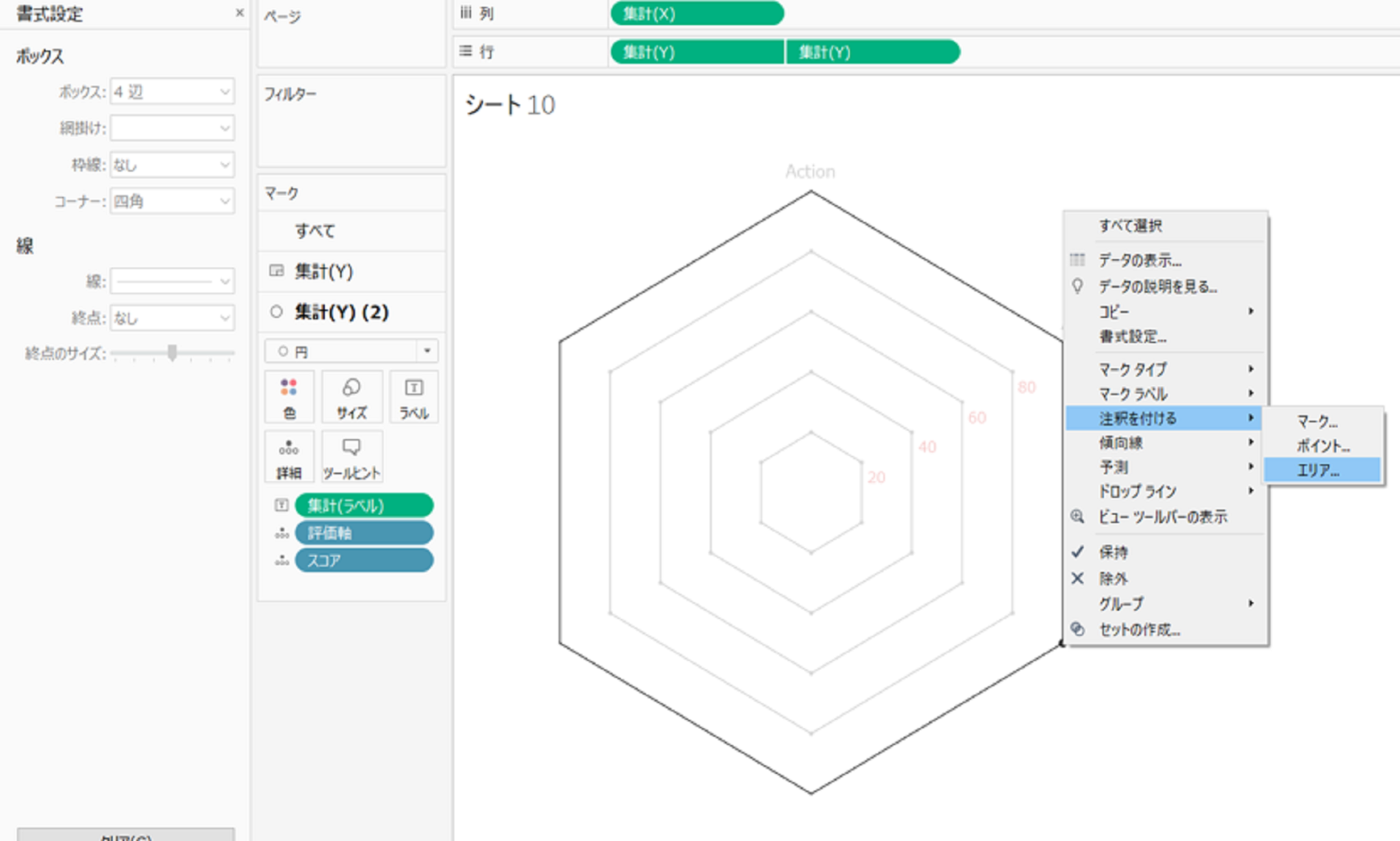Click the lightbulb icon for データの説明を見る
This screenshot has height=841, width=1400.
1077,286
